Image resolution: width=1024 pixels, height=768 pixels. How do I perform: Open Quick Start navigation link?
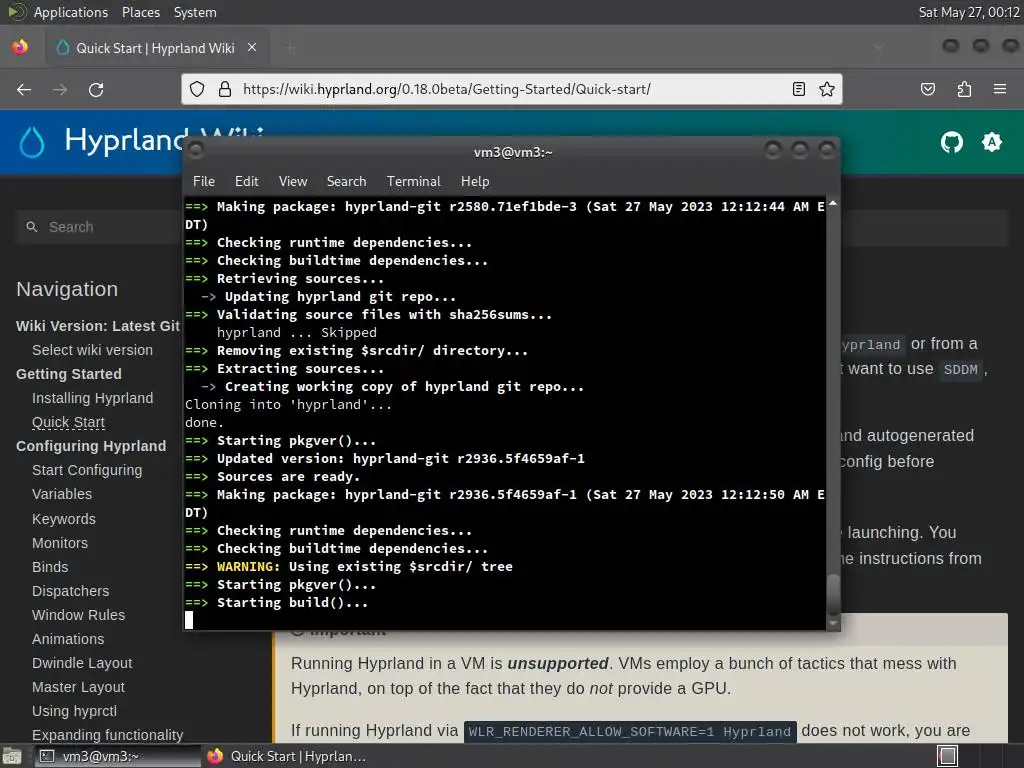68,422
